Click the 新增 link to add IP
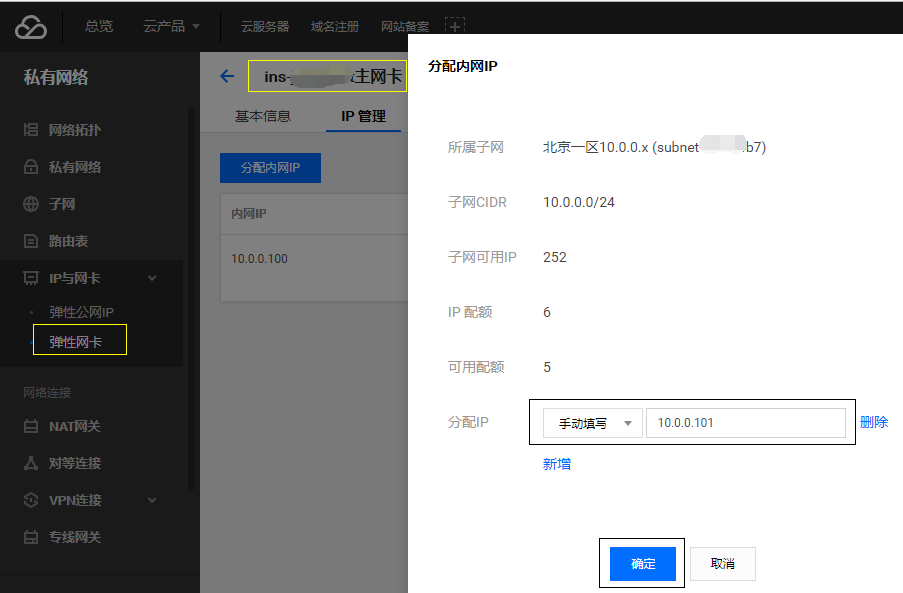This screenshot has width=903, height=593. coord(557,464)
